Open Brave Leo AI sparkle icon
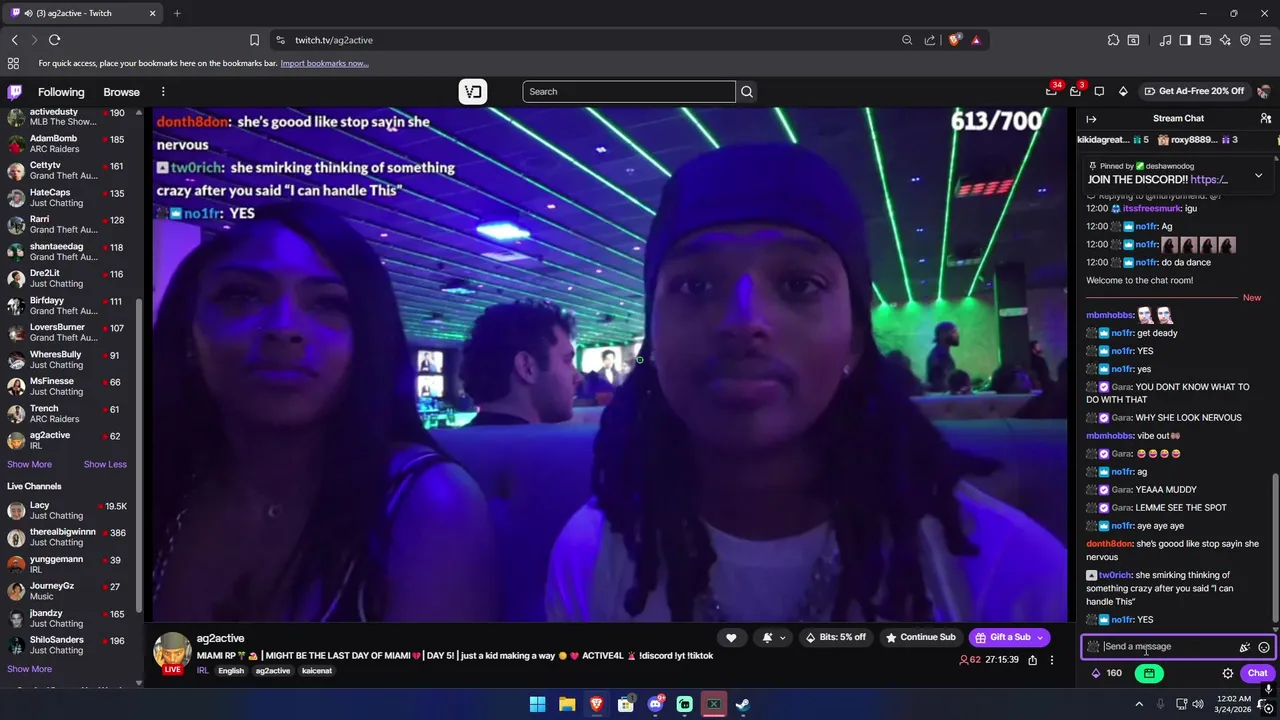 tap(1225, 40)
